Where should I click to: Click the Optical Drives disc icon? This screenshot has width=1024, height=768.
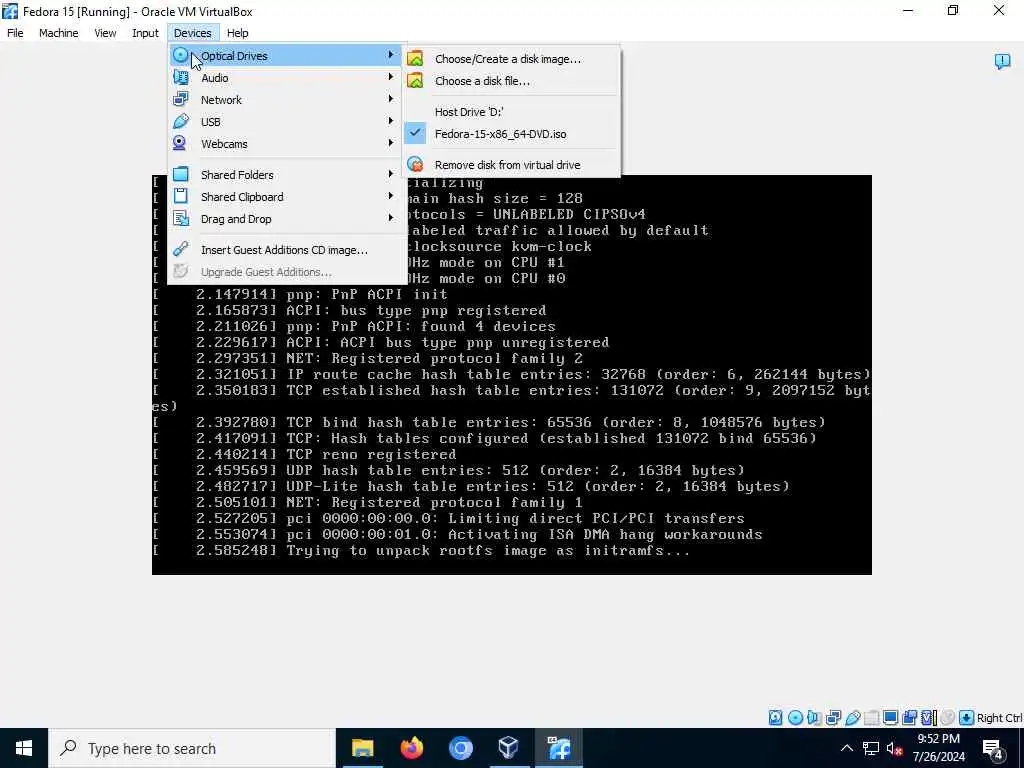coord(181,56)
